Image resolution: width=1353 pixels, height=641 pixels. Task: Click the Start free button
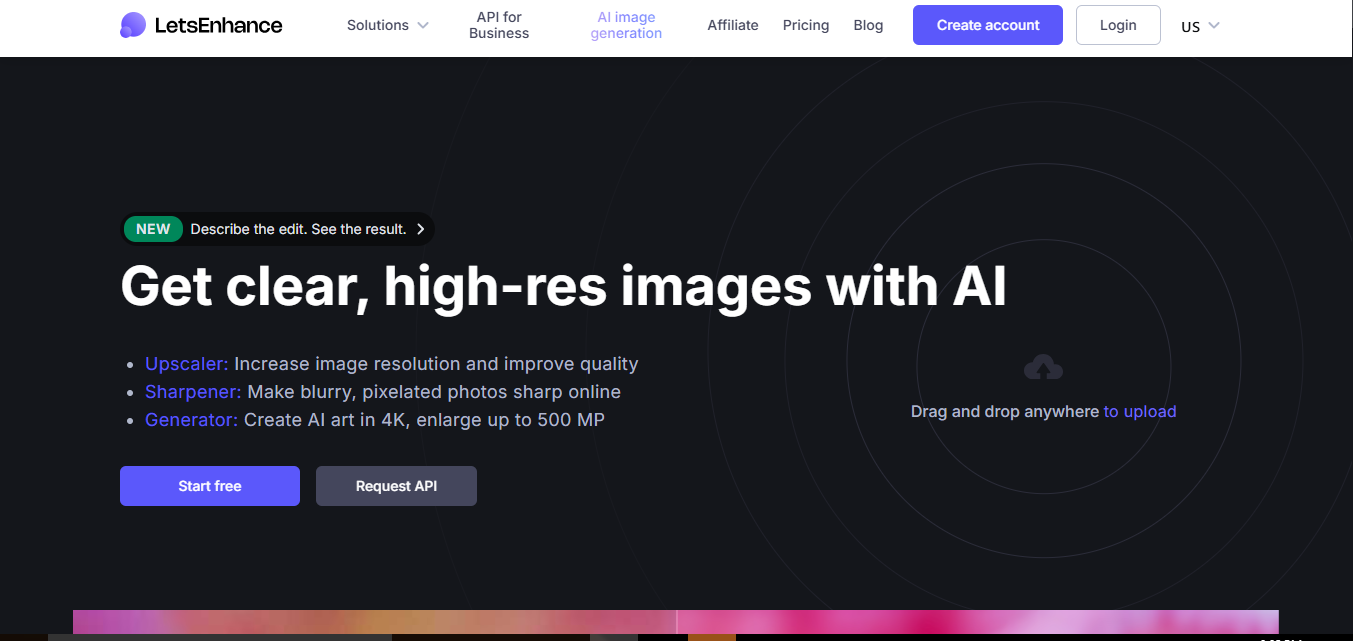click(x=210, y=486)
